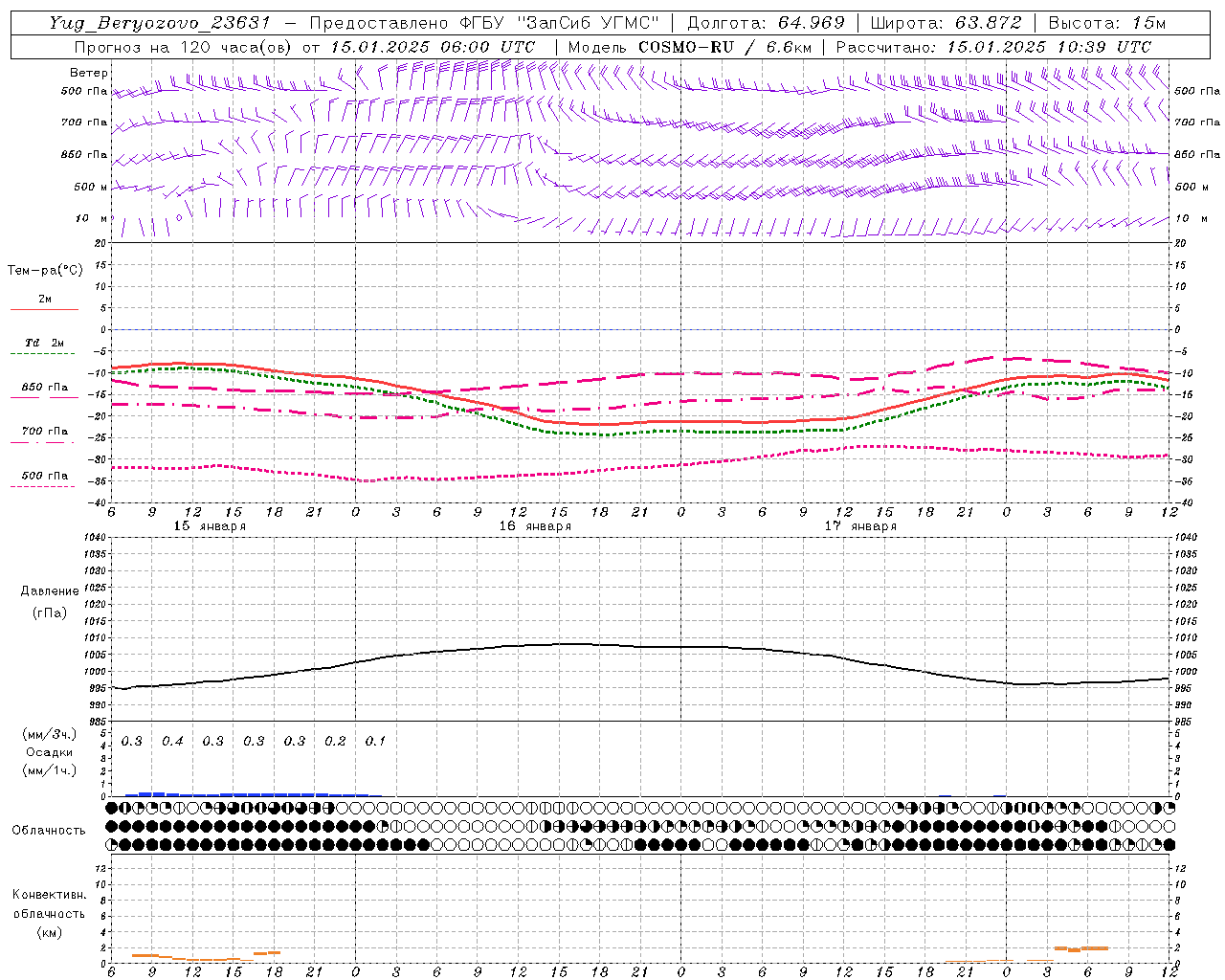This screenshot has height=980, width=1225.
Task: Click the Осадки panel label
Action: [50, 752]
